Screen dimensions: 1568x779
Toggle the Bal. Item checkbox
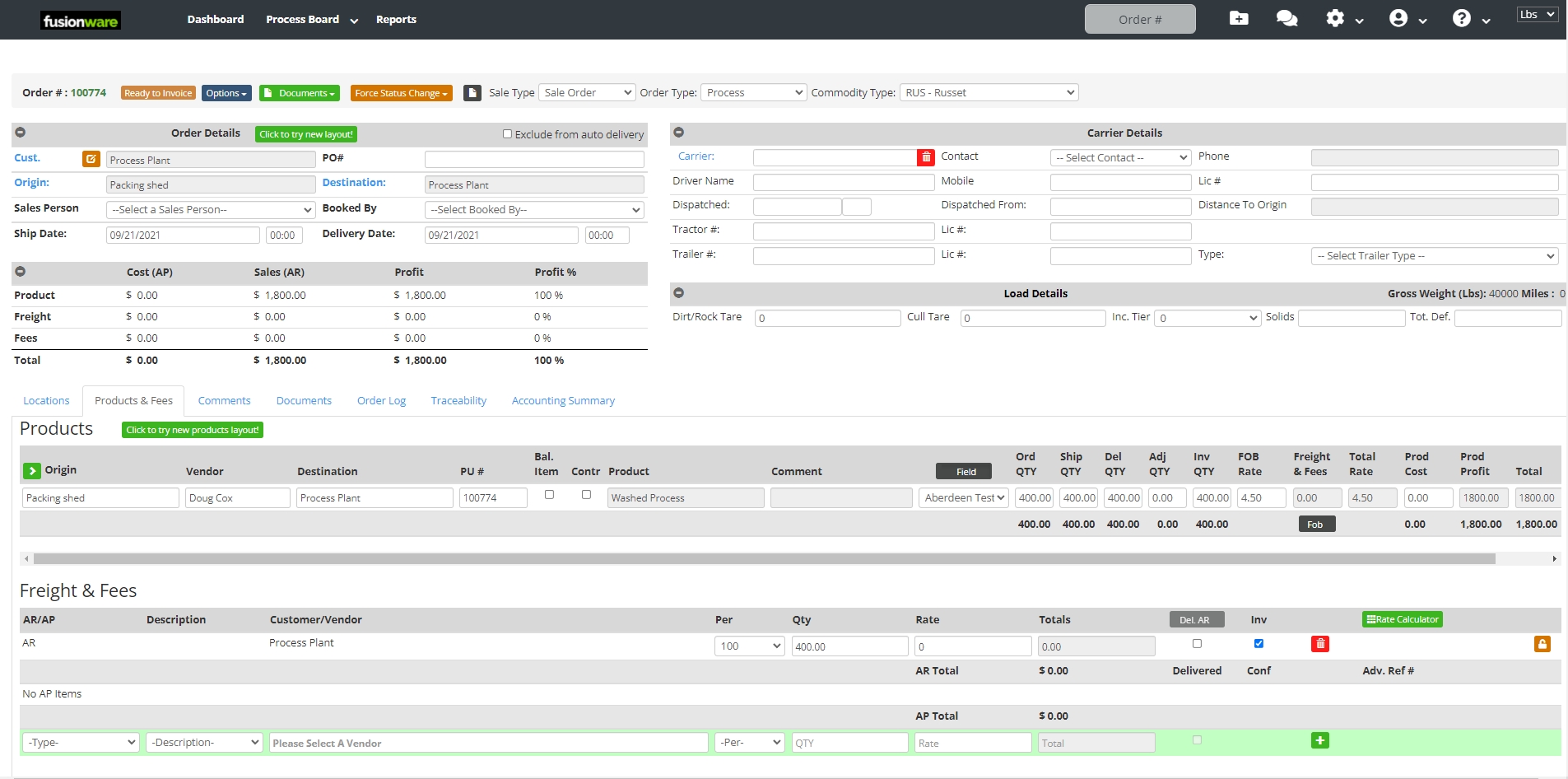549,495
